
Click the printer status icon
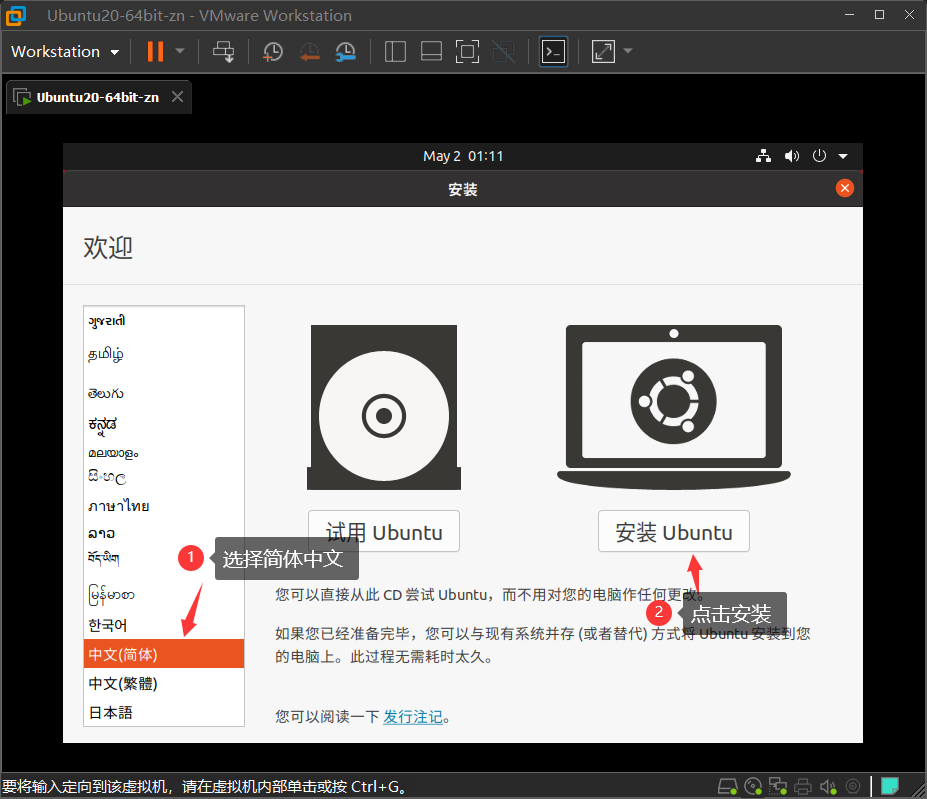[x=803, y=787]
